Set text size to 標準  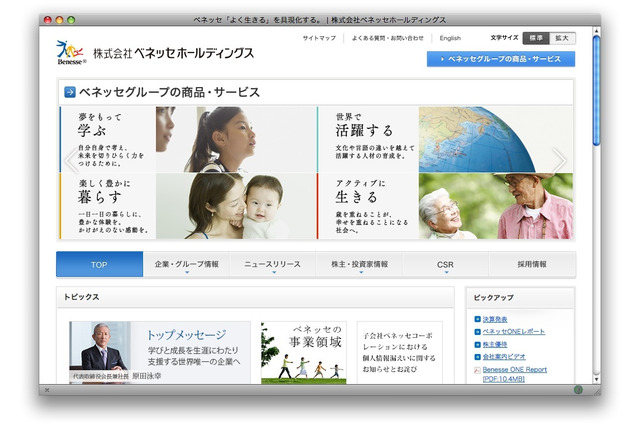[x=536, y=38]
